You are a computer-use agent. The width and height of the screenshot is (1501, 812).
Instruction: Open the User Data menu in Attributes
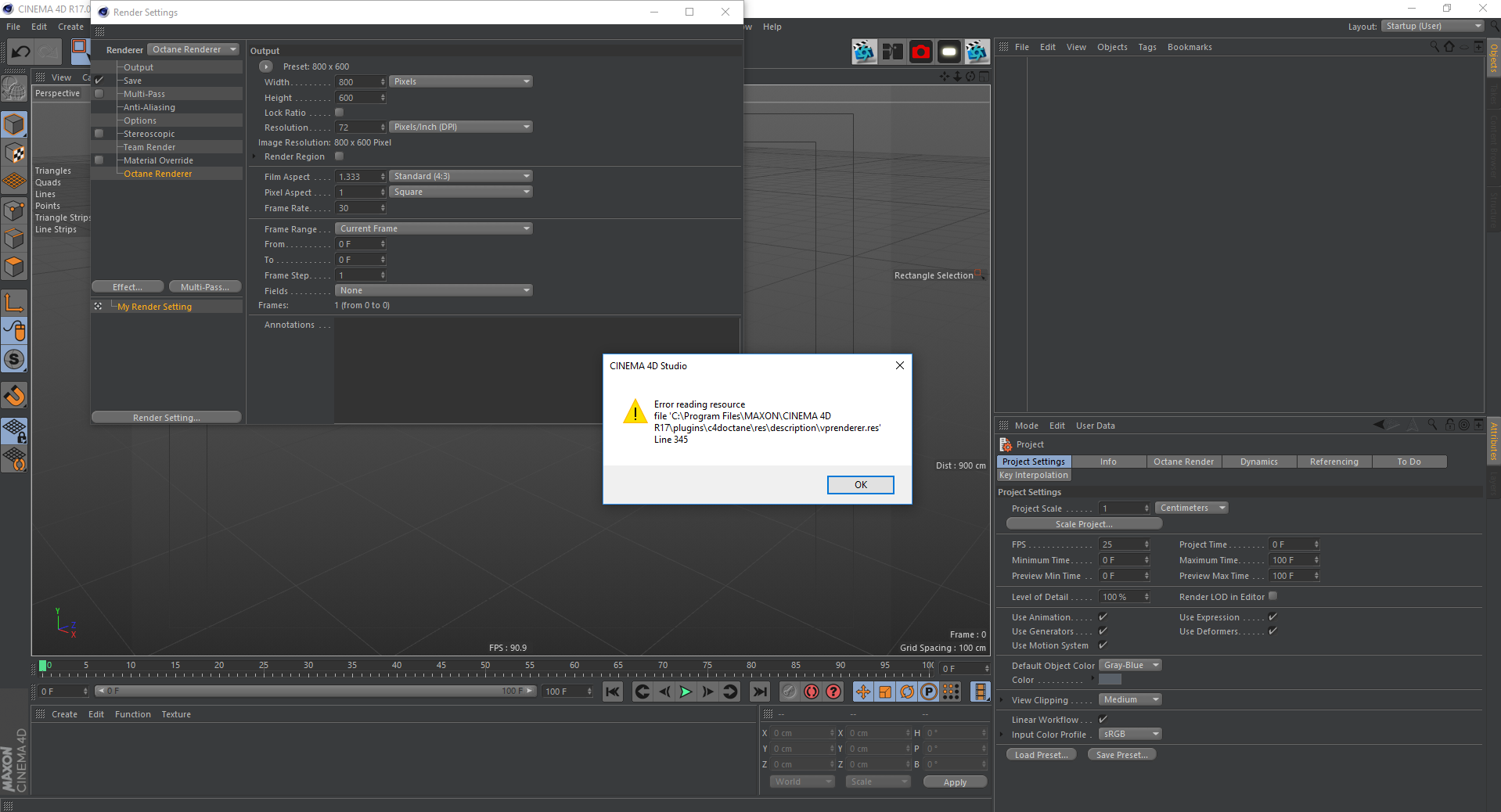(x=1096, y=426)
